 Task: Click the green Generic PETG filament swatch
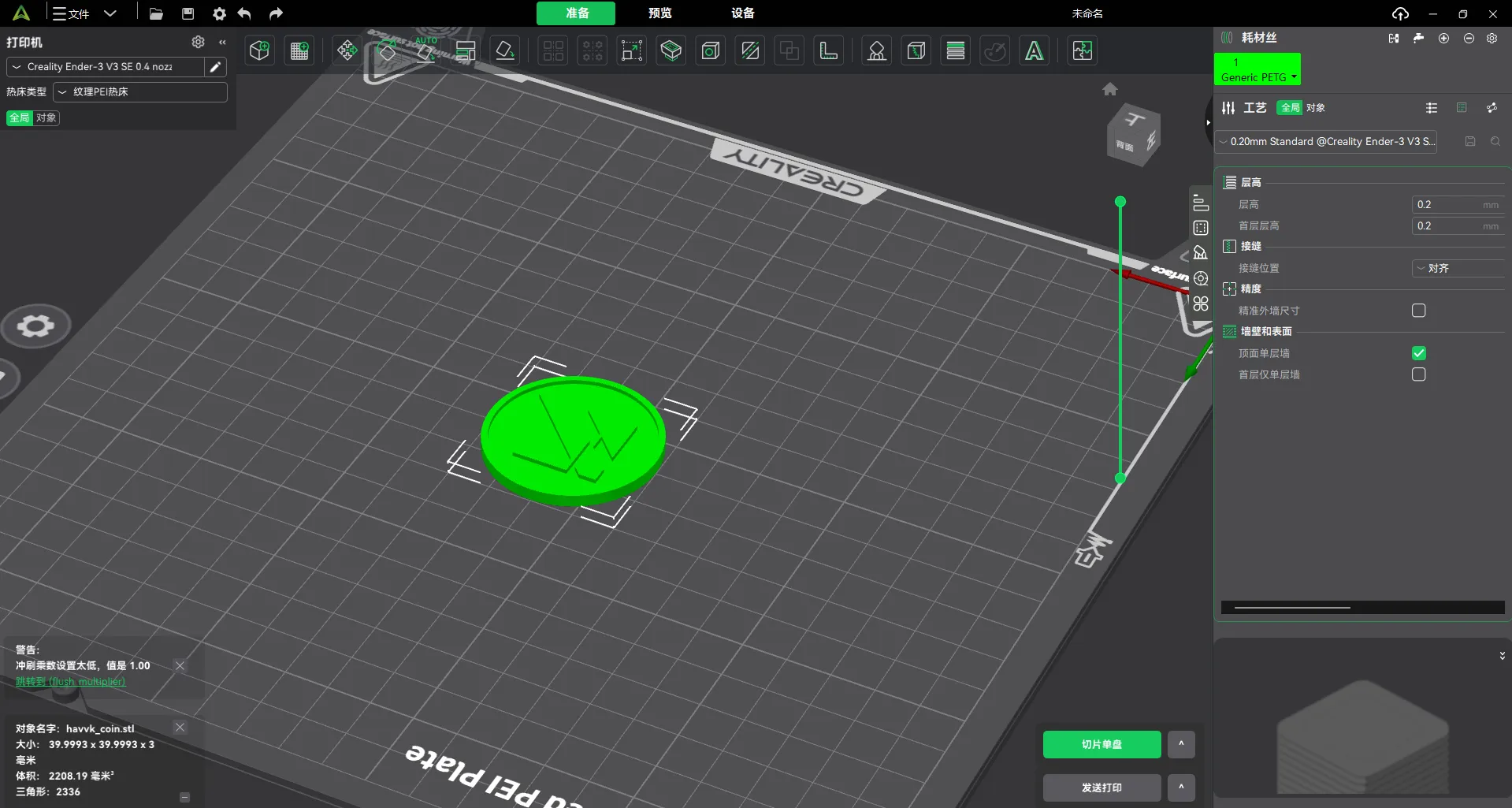pos(1256,69)
